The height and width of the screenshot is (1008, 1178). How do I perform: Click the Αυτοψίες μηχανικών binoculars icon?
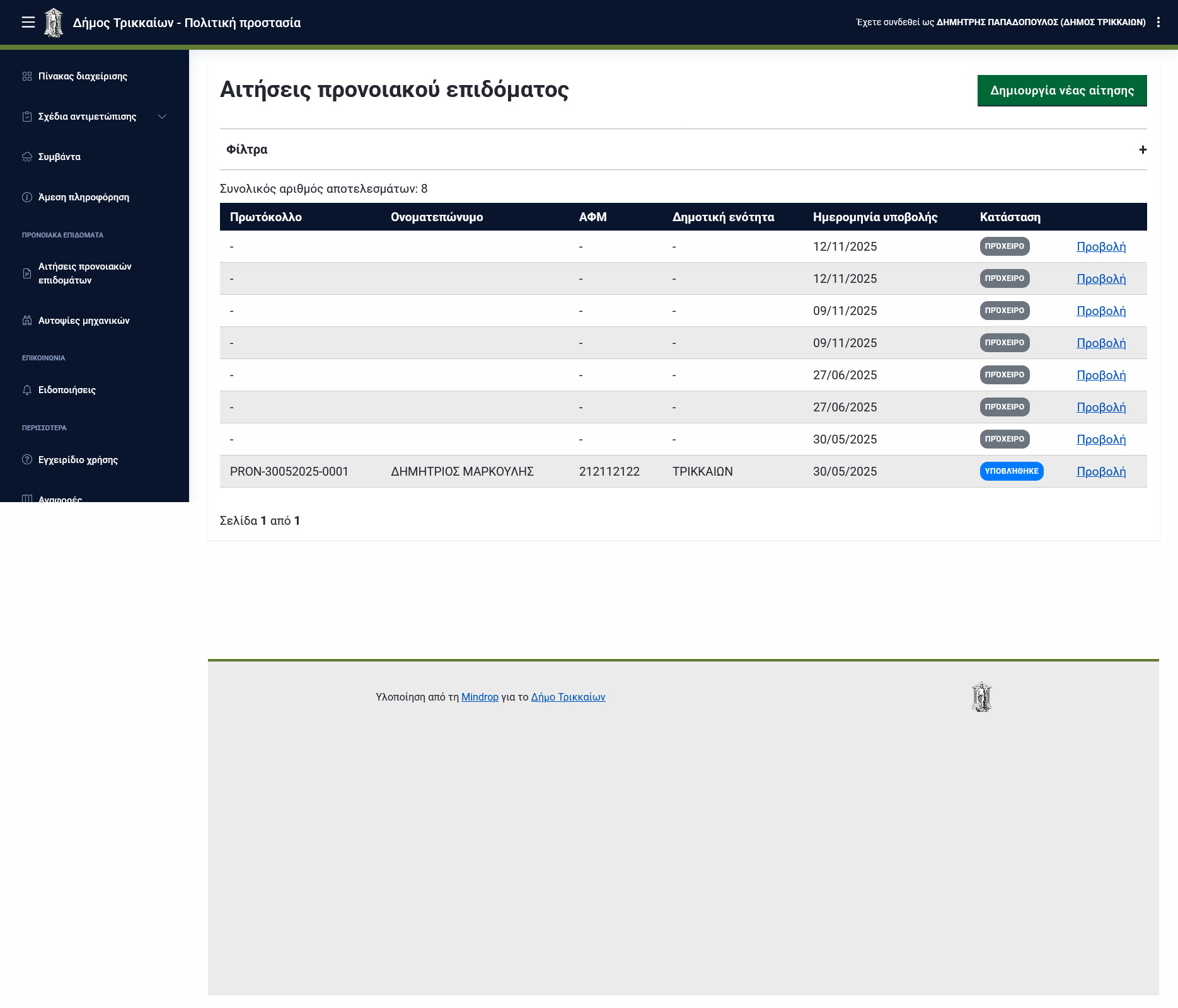pyautogui.click(x=27, y=321)
